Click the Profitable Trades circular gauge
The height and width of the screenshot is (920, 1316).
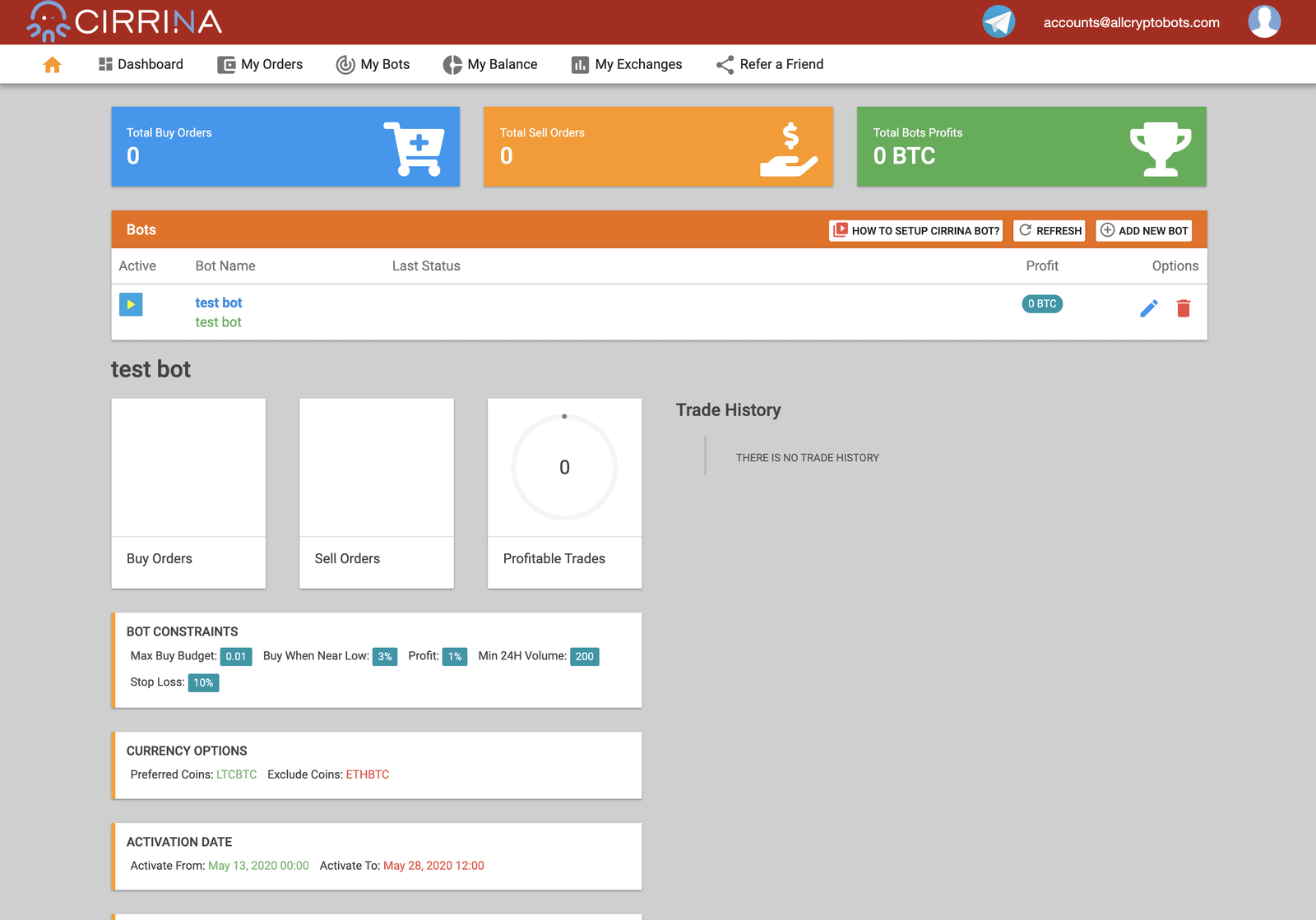point(564,467)
